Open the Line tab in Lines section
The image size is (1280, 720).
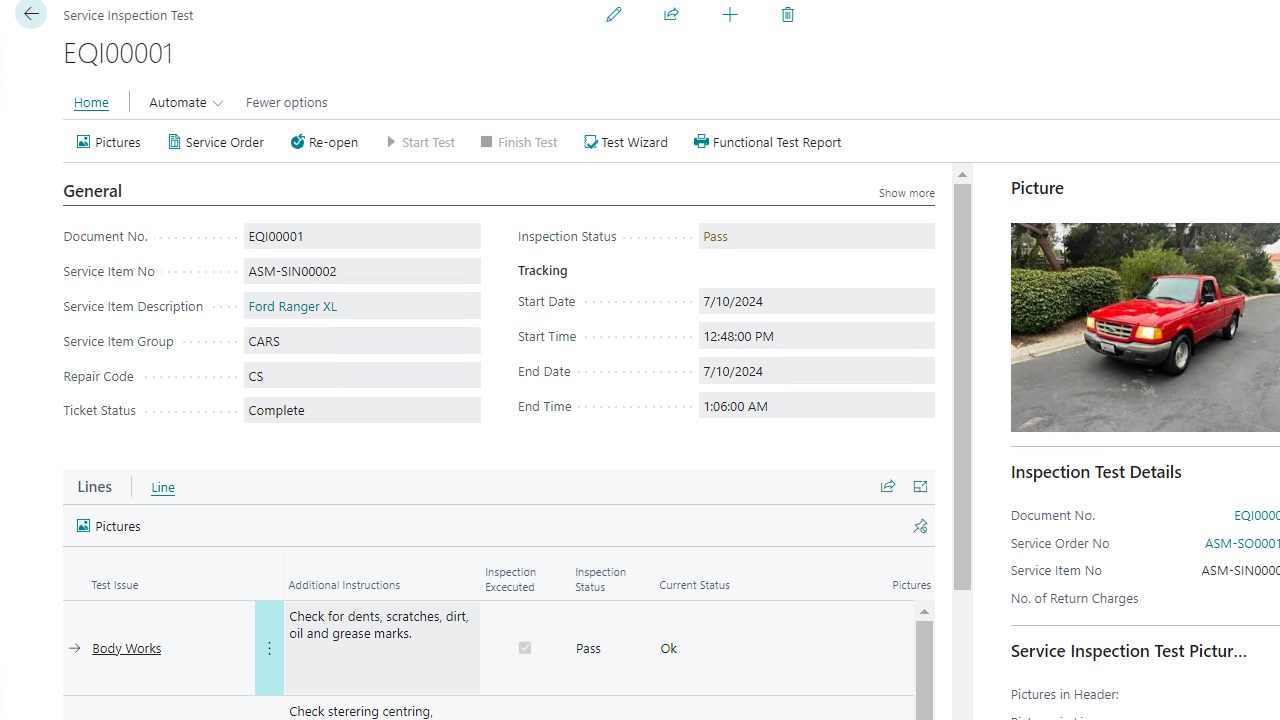click(163, 488)
